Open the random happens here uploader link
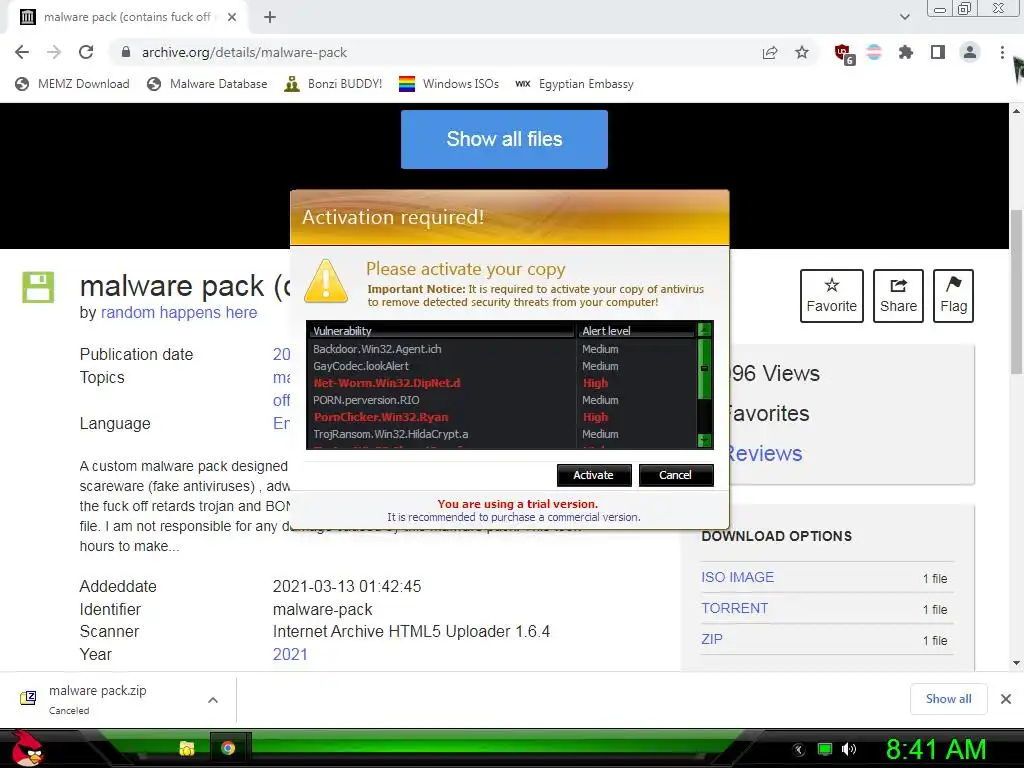Viewport: 1024px width, 768px height. click(179, 313)
